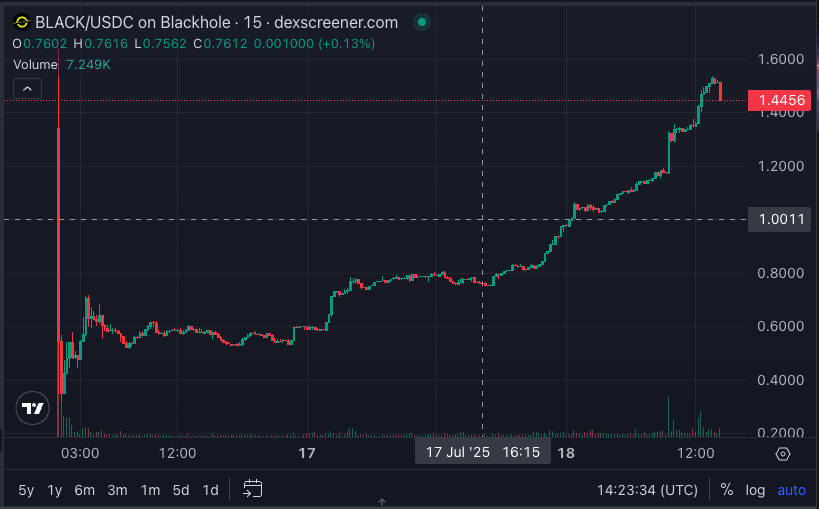Screen dimensions: 819x509
Task: Toggle percent scale mode
Action: [x=727, y=490]
